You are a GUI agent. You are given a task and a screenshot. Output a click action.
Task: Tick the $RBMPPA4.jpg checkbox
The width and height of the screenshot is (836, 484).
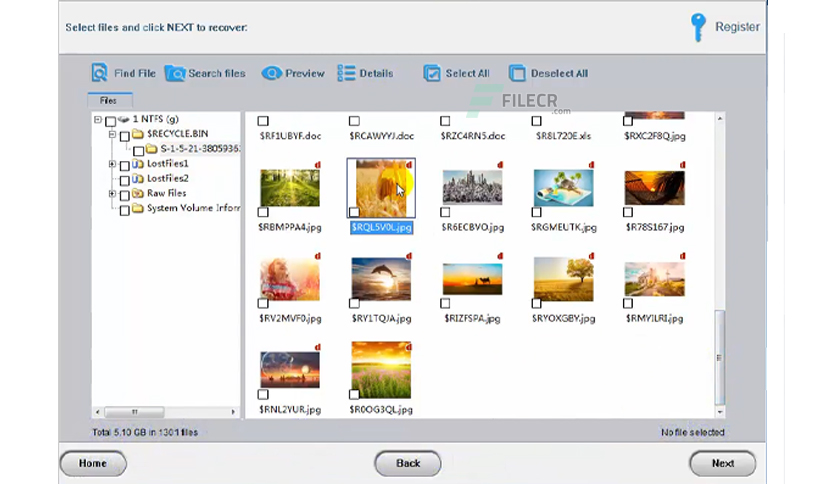click(x=263, y=212)
